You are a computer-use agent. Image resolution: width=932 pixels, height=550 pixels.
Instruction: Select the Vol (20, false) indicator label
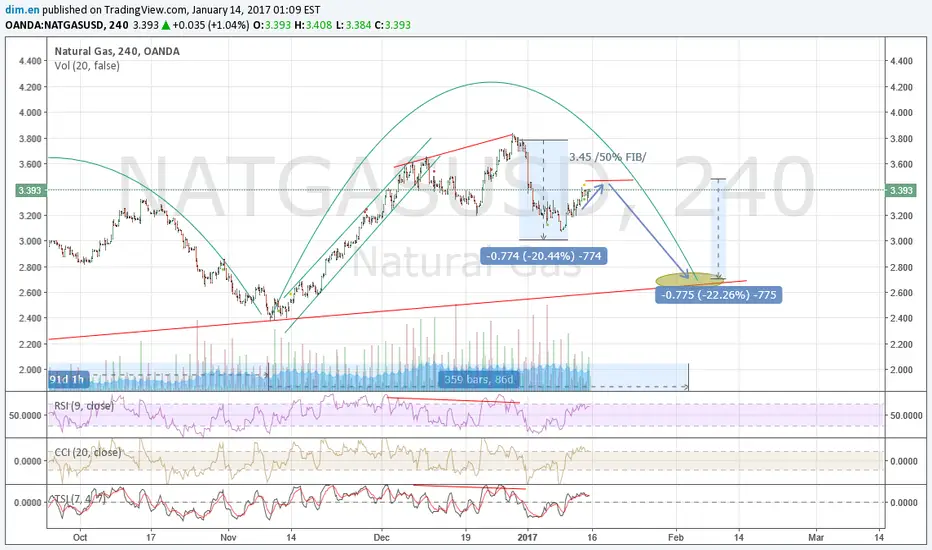(87, 65)
